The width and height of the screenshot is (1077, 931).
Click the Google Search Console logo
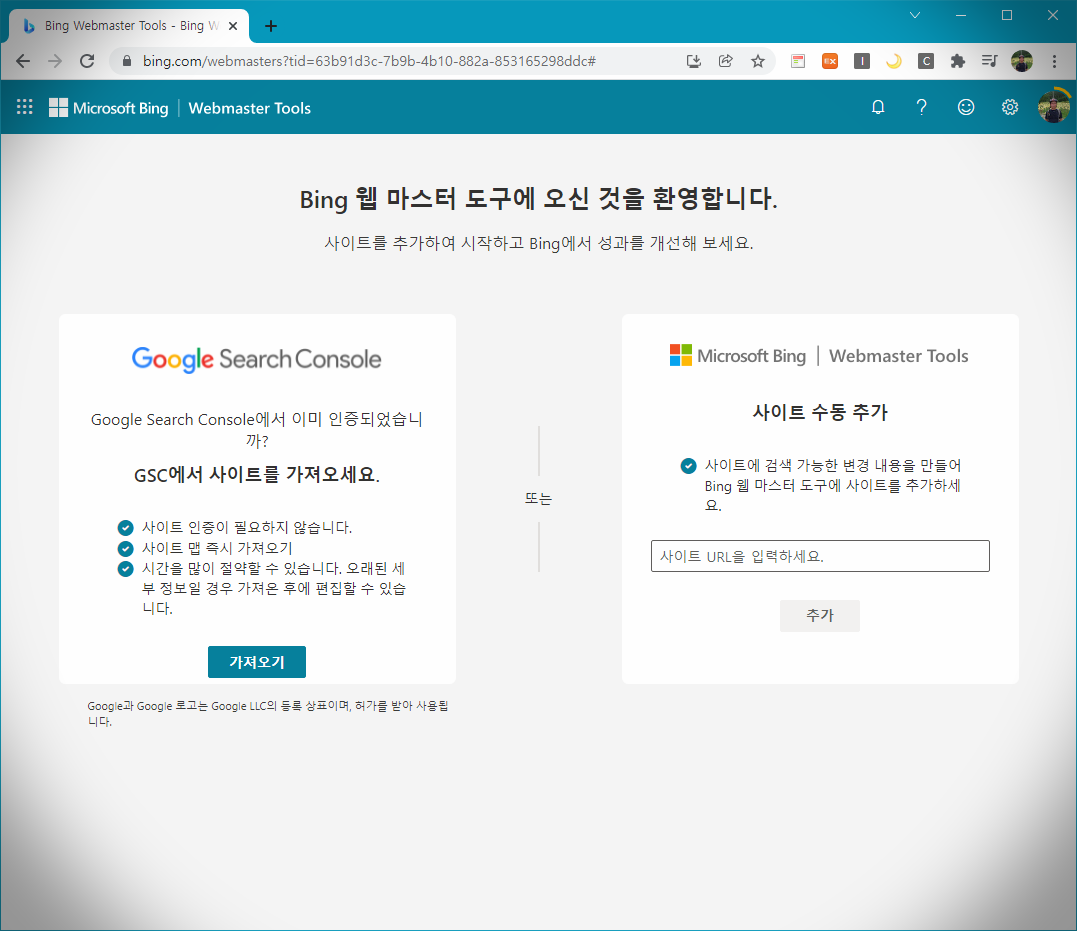point(256,359)
